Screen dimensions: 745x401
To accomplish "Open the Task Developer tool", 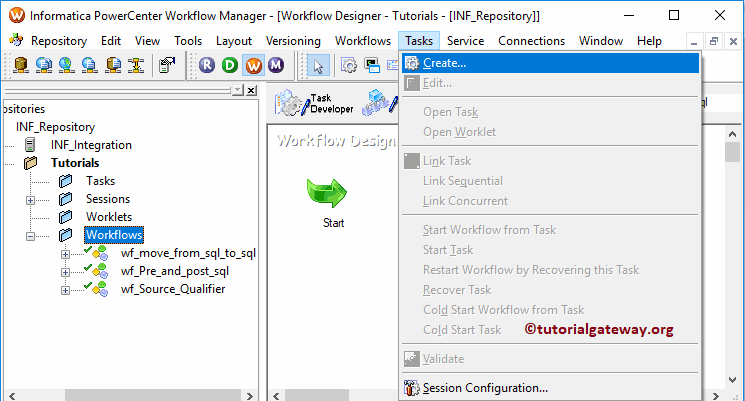I will 315,103.
